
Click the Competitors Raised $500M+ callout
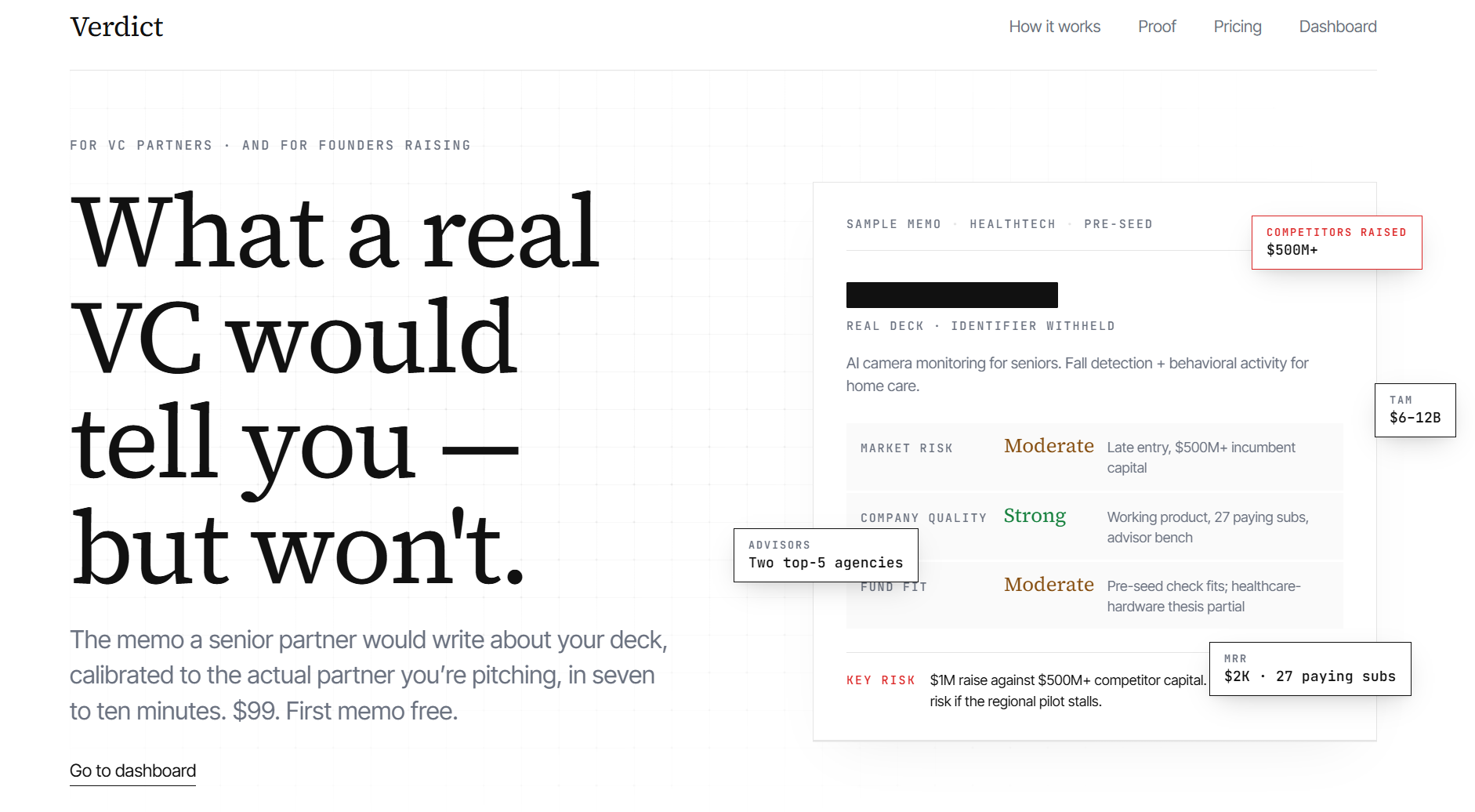1336,242
